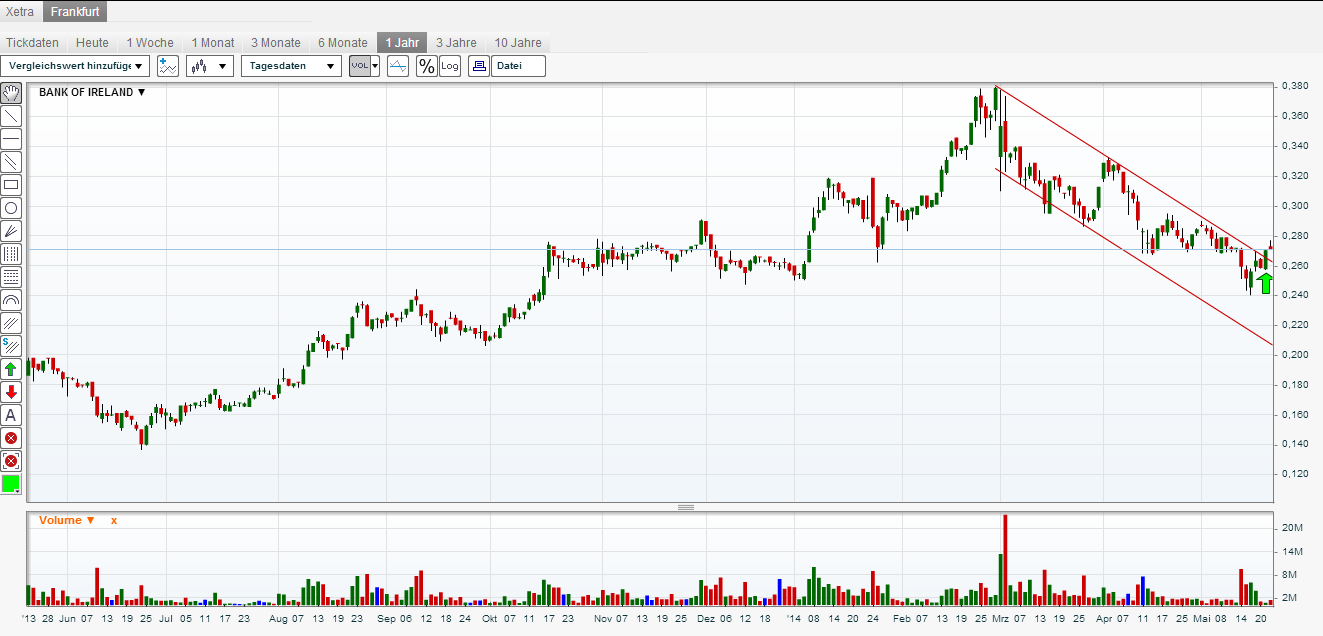Select the Heute time range tab

click(92, 43)
